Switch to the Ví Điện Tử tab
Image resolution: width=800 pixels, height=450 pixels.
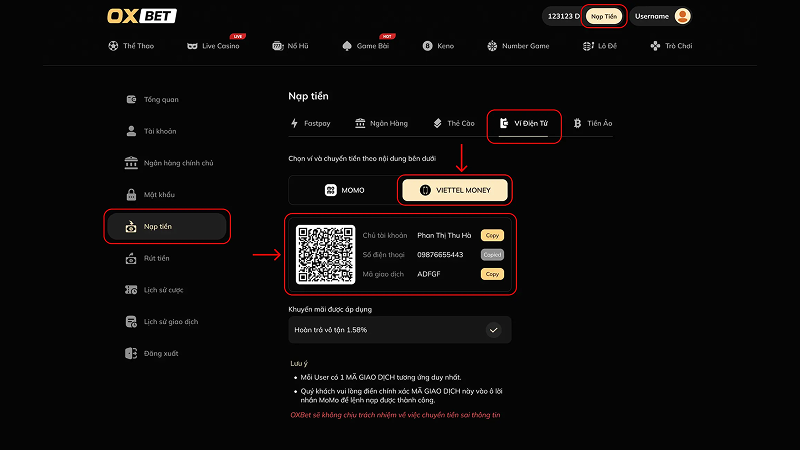[x=523, y=123]
